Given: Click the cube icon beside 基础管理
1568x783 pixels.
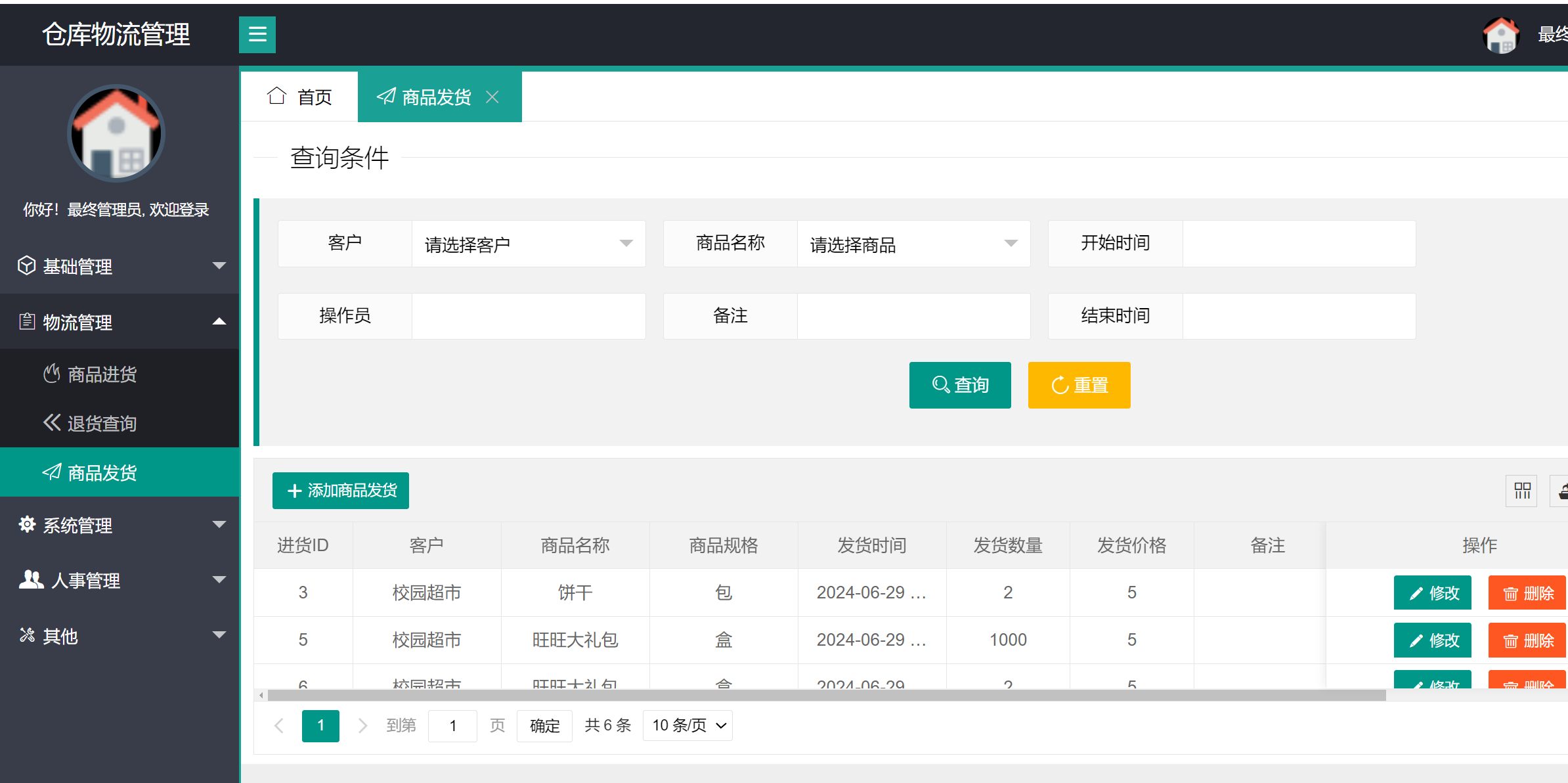Looking at the screenshot, I should click(26, 265).
